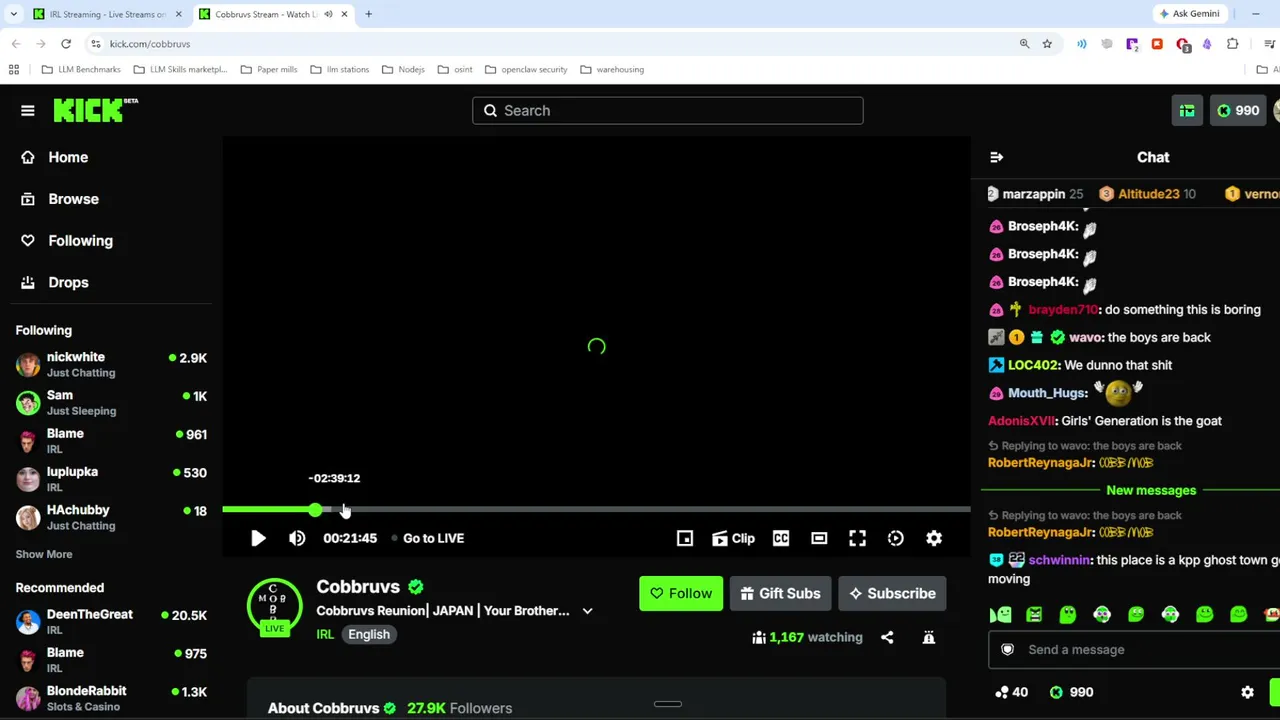Open Altitude23's leaderboard entry
The width and height of the screenshot is (1280, 720).
(1147, 194)
